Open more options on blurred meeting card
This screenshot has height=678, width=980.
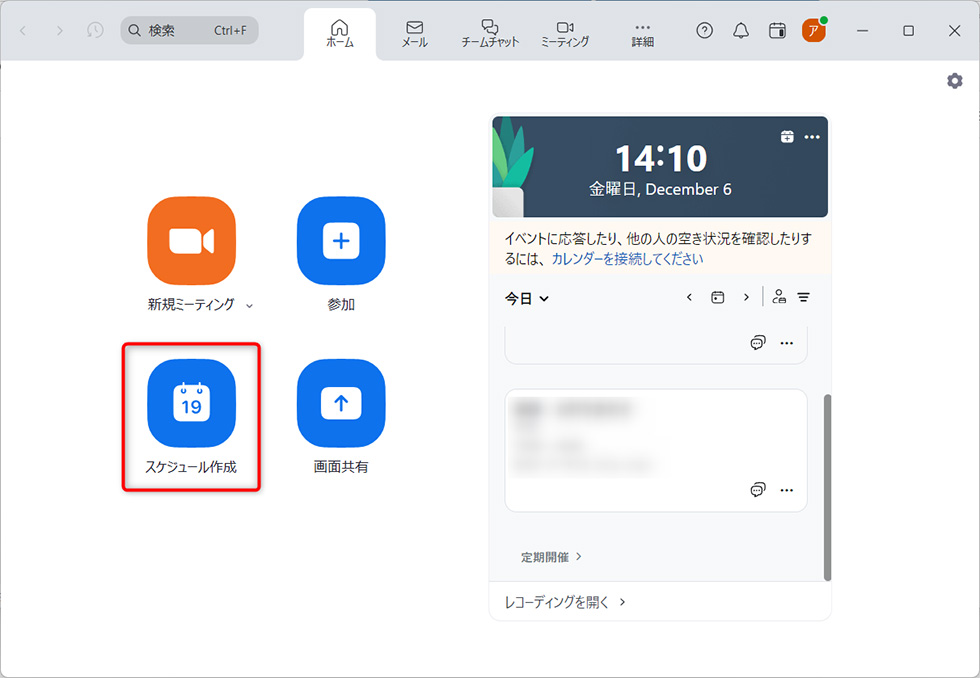click(x=787, y=490)
